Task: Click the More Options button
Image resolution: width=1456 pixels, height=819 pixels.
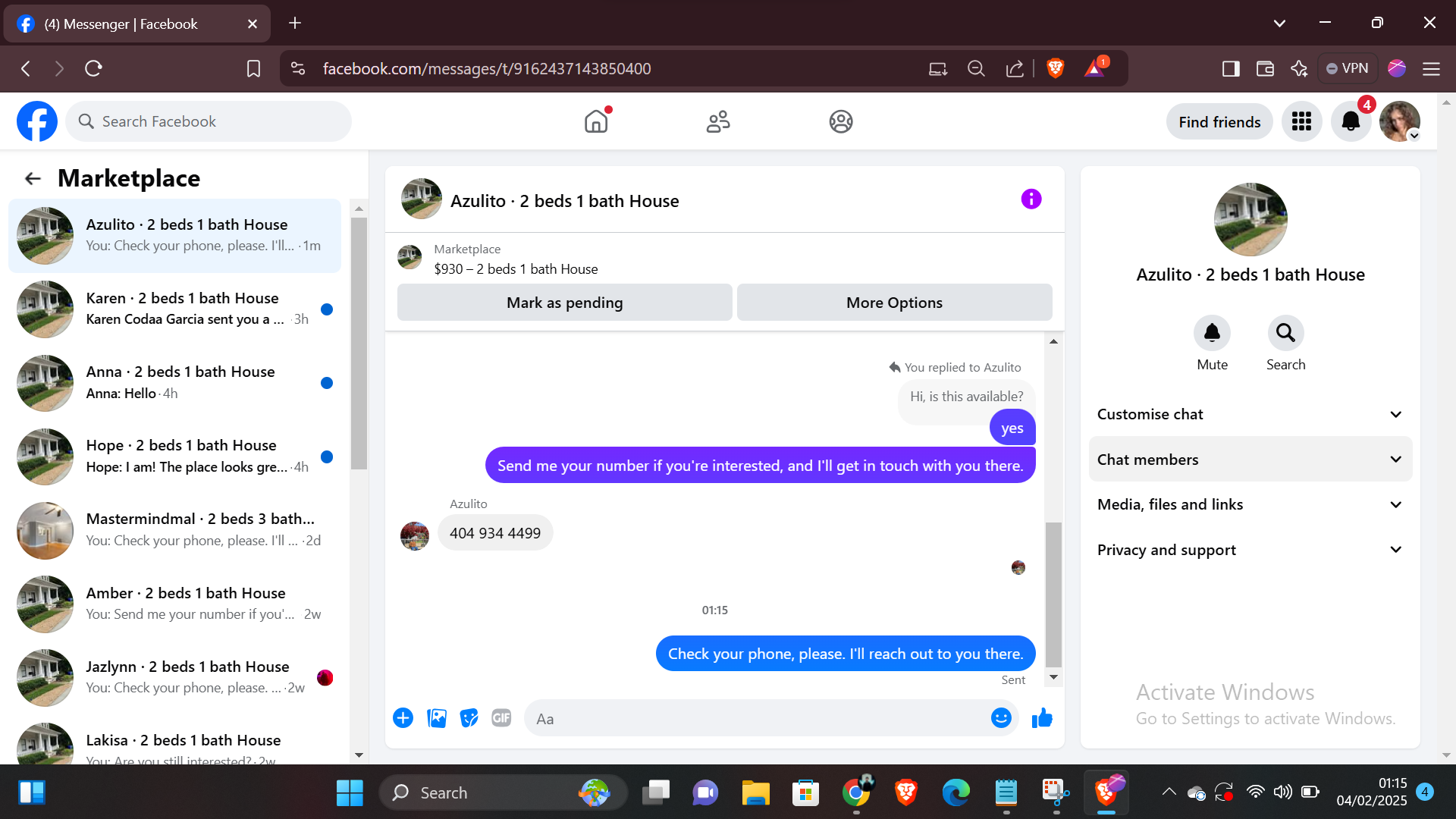Action: (895, 303)
